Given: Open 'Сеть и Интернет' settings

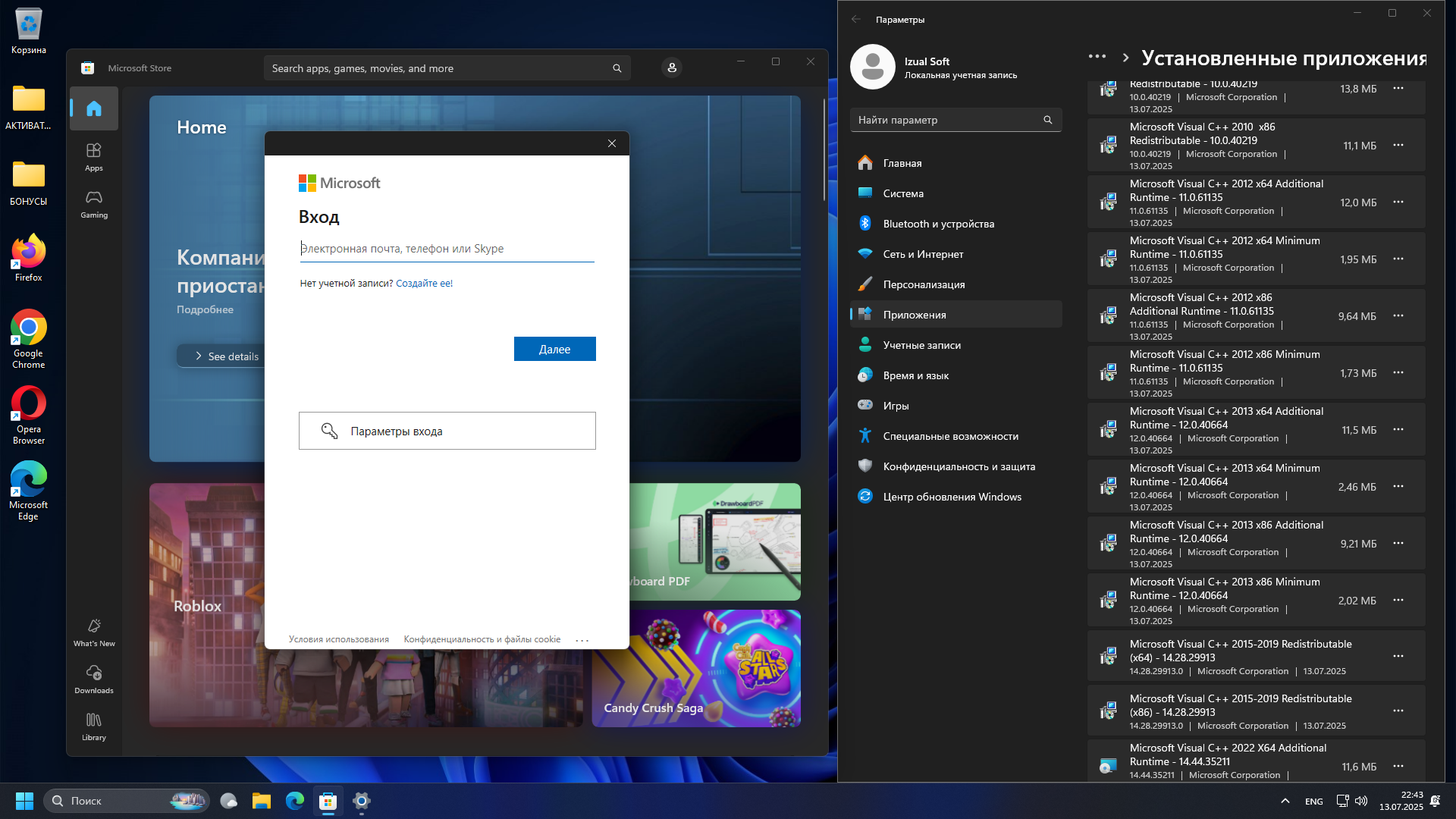Looking at the screenshot, I should tap(955, 254).
